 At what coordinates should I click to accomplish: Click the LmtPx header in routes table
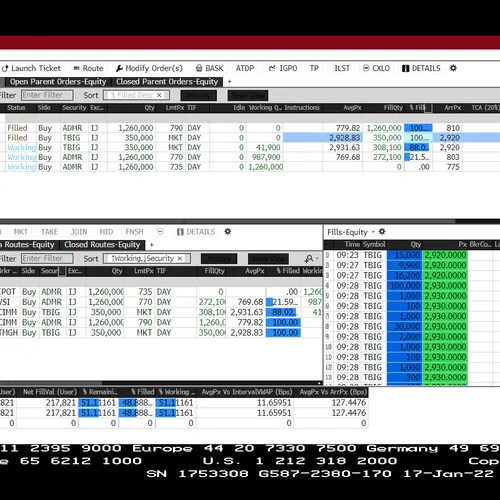(144, 271)
